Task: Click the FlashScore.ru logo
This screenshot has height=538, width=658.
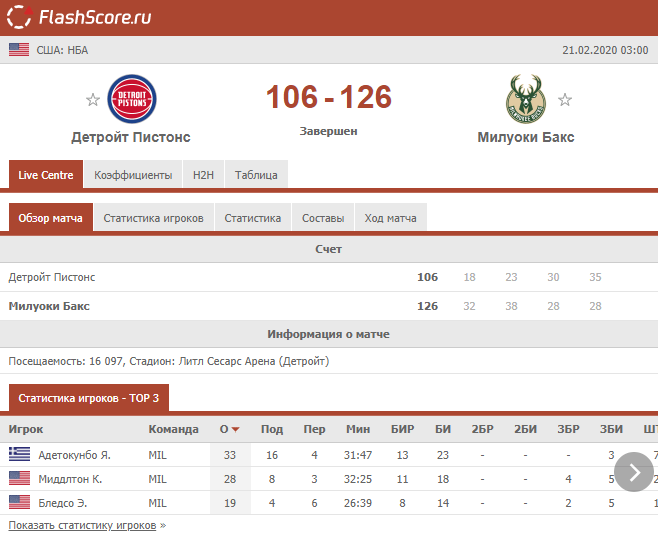Action: [79, 17]
